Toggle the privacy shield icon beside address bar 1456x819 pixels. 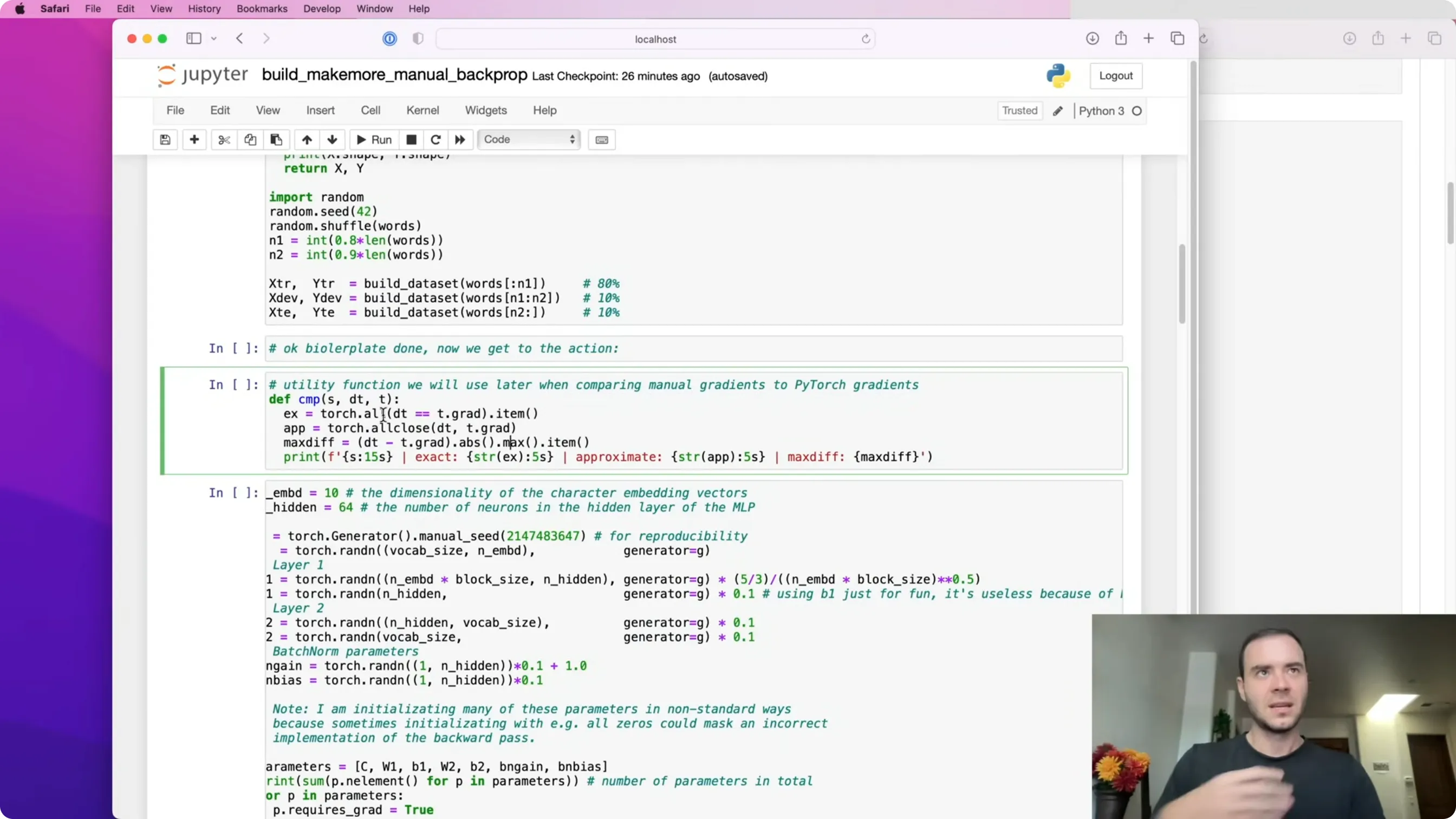click(418, 38)
